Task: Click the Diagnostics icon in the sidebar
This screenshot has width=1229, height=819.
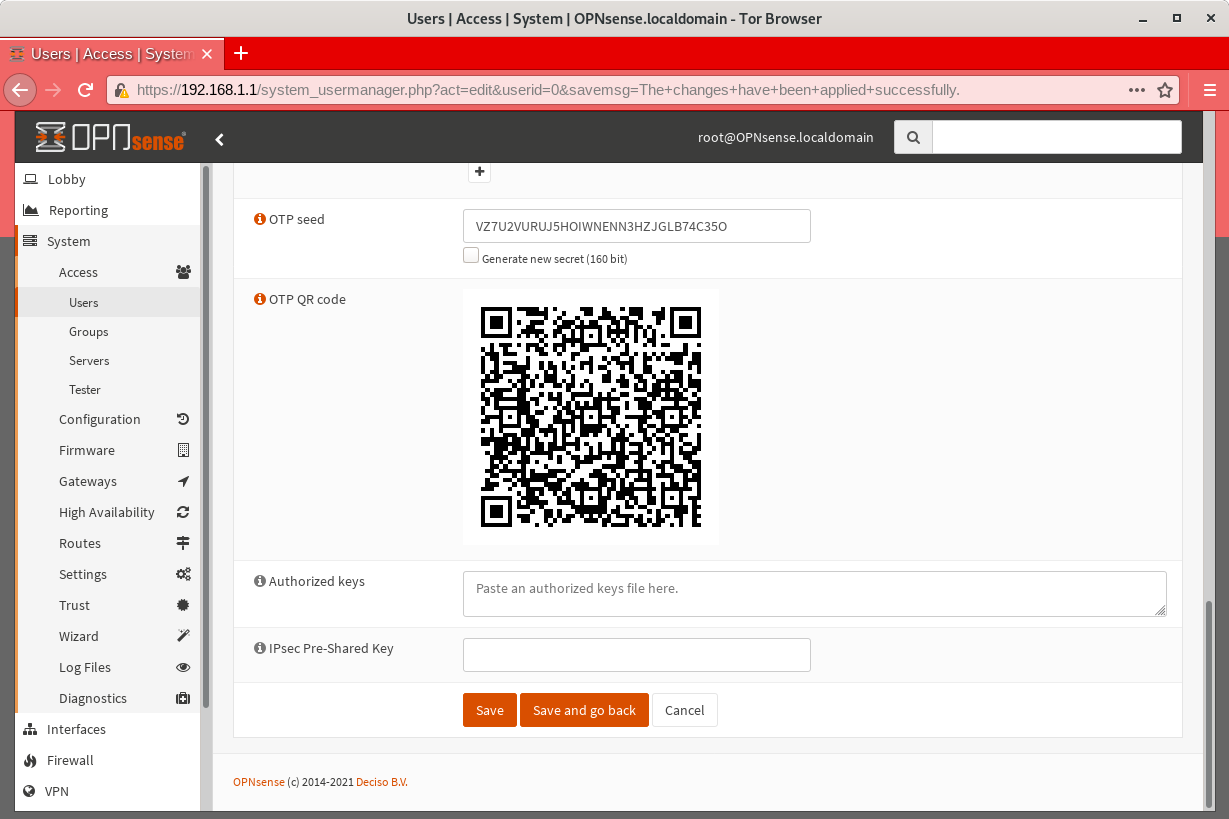Action: coord(183,698)
